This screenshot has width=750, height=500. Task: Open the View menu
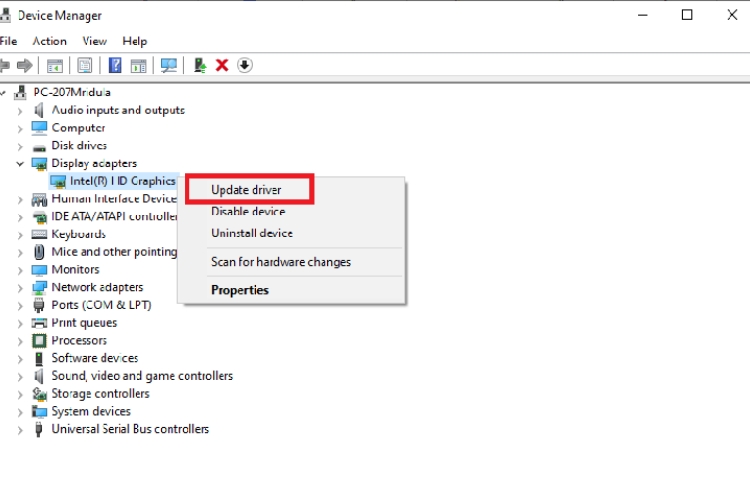coord(95,41)
